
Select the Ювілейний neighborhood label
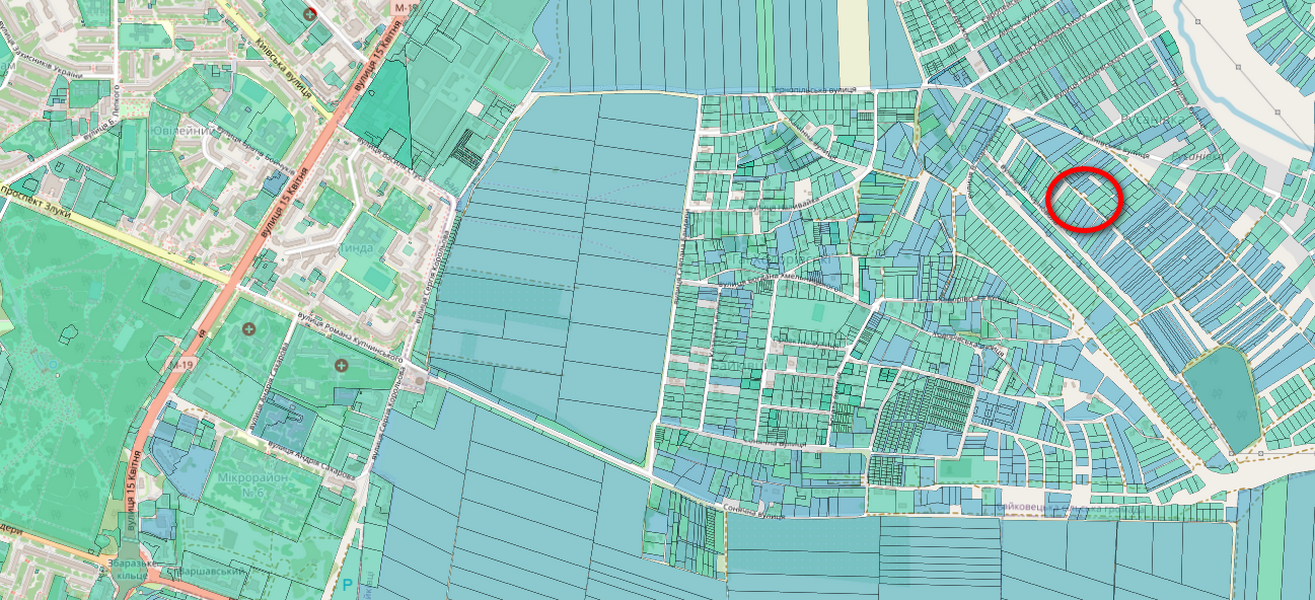(x=180, y=133)
